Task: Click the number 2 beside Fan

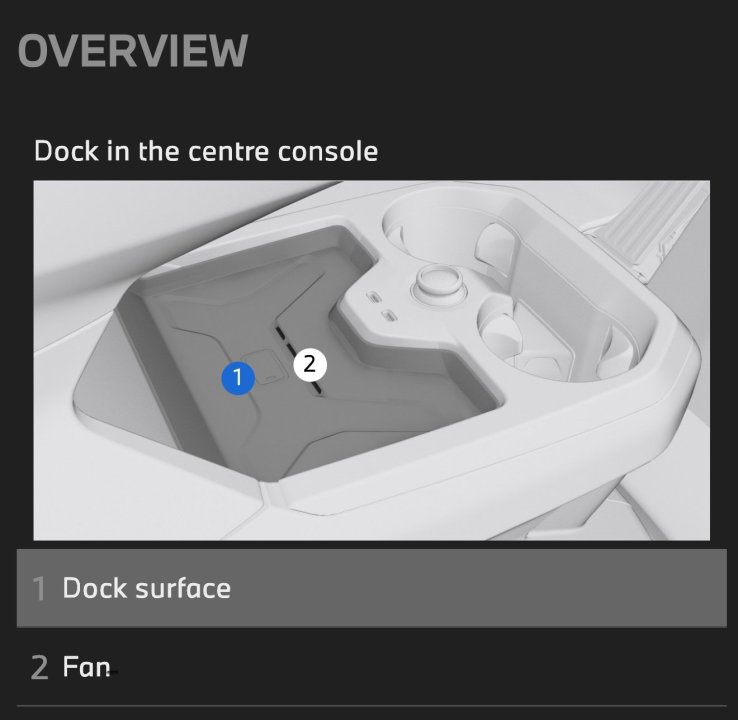Action: pyautogui.click(x=39, y=668)
